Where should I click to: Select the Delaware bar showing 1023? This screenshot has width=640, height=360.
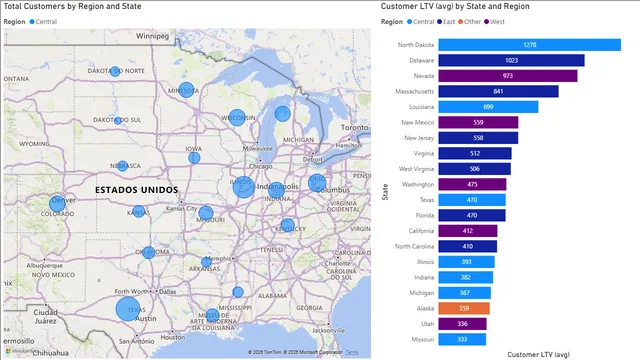(511, 60)
